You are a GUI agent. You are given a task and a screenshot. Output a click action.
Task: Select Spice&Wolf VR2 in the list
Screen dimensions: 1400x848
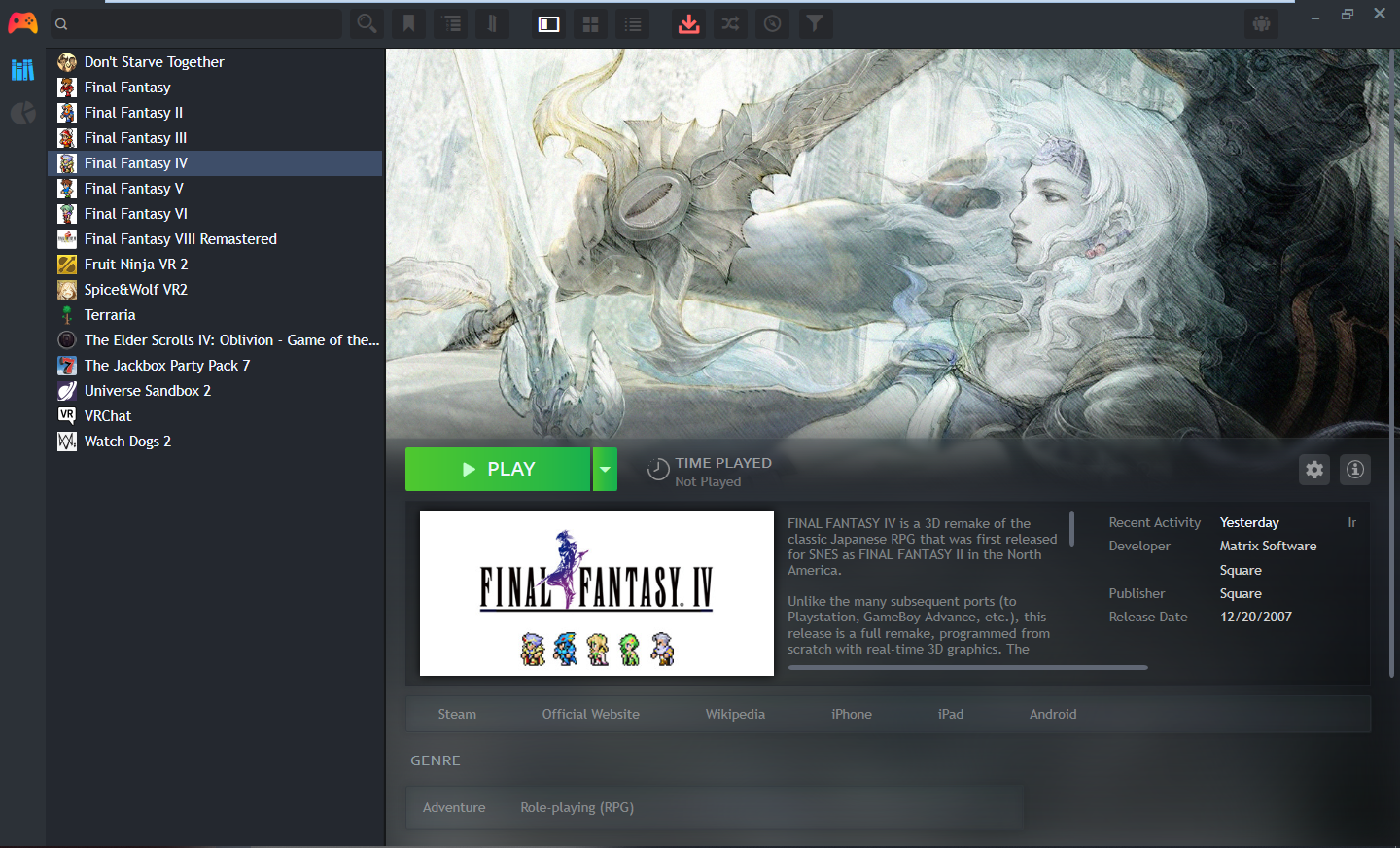(x=215, y=290)
